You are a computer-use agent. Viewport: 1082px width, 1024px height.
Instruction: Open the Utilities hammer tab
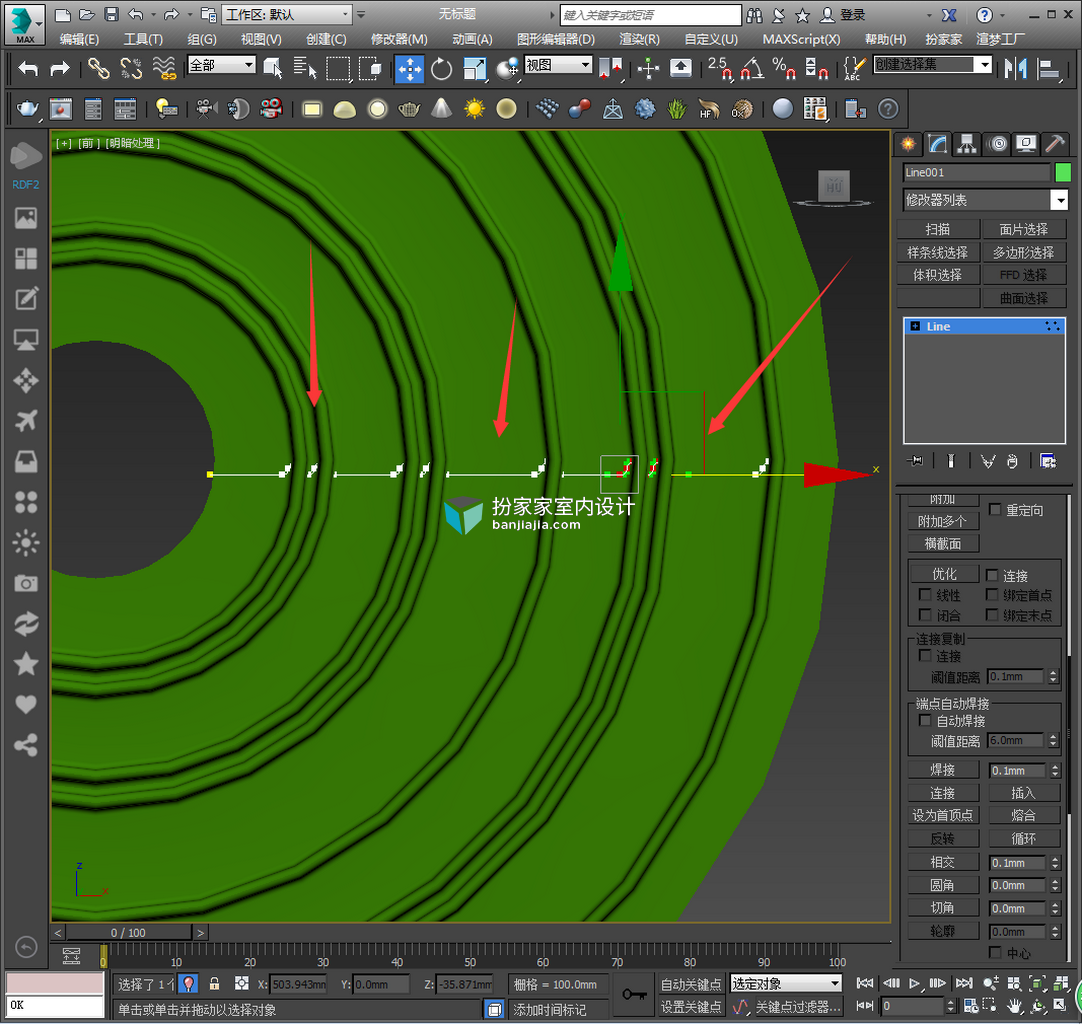coord(1054,144)
